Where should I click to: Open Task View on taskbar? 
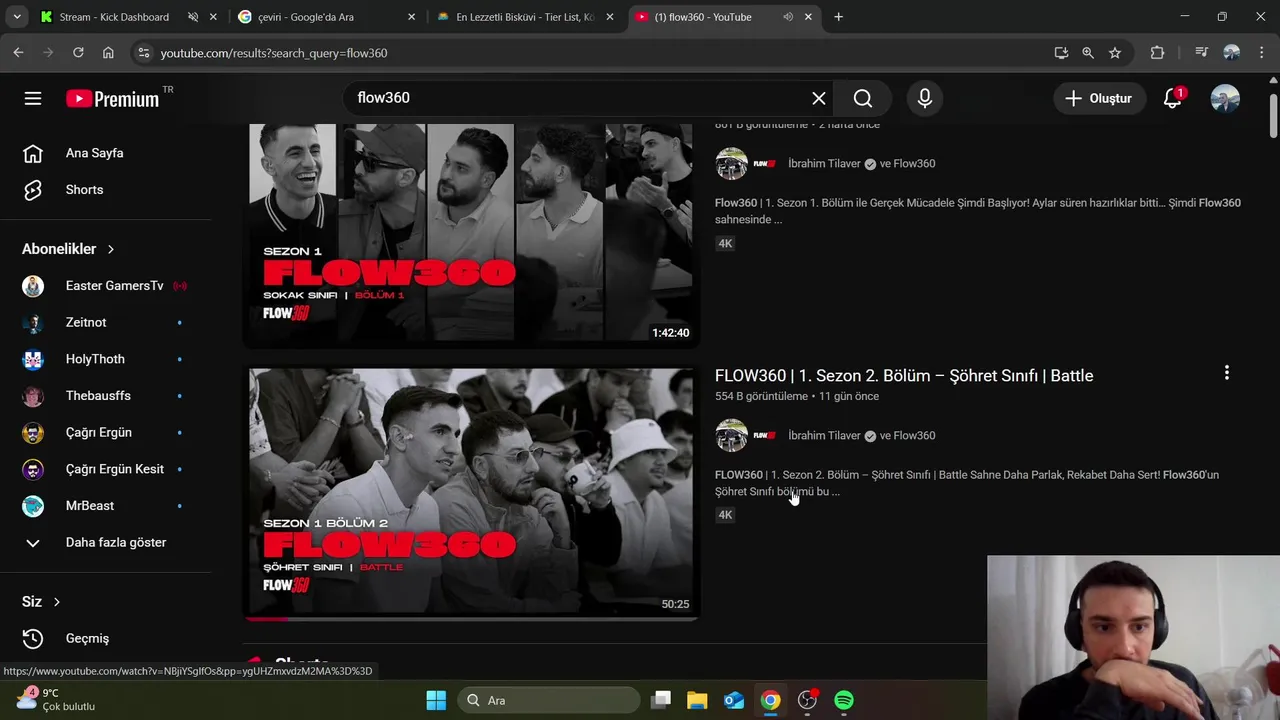(661, 700)
